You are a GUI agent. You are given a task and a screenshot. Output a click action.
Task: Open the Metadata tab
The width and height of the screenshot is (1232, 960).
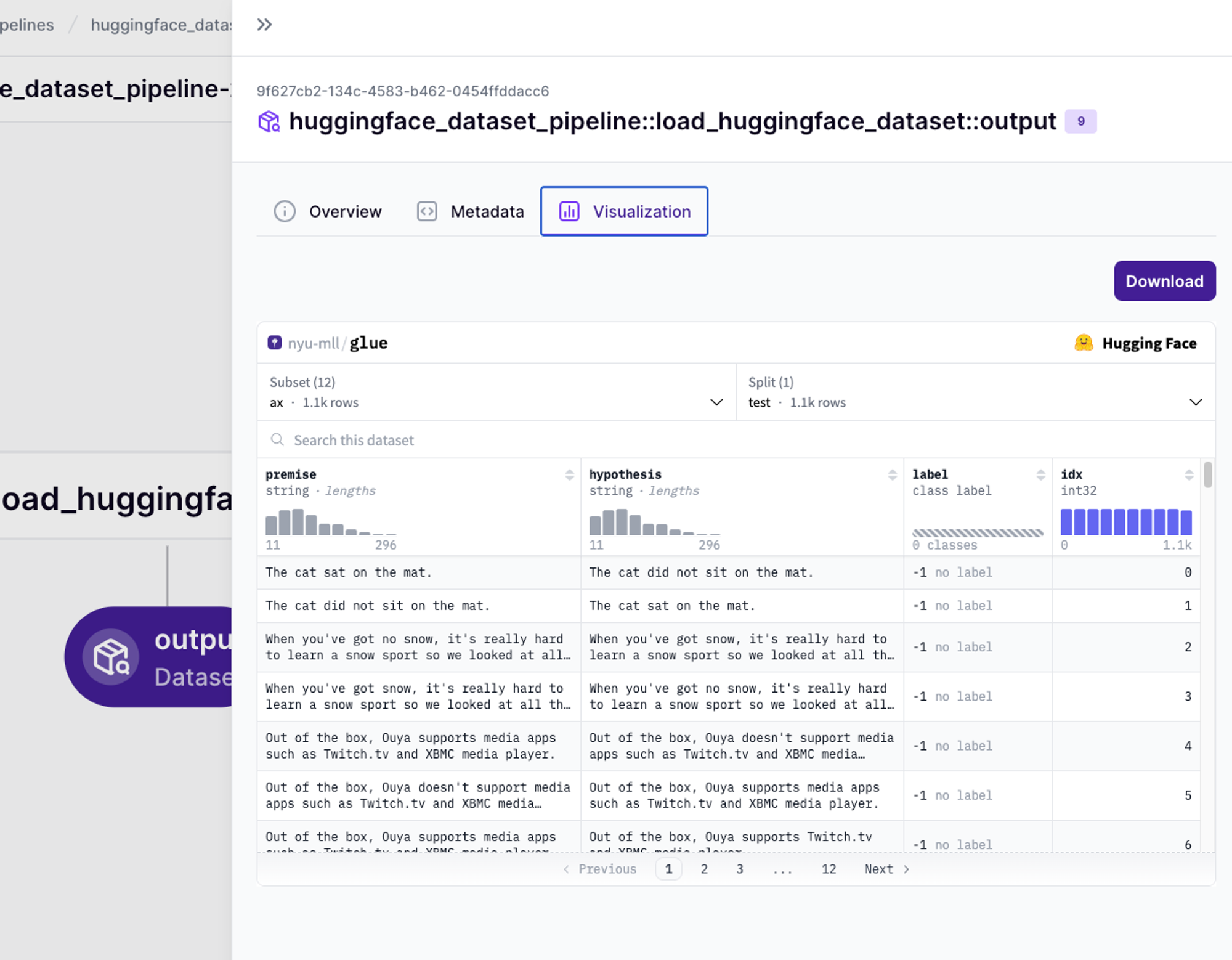coord(470,211)
